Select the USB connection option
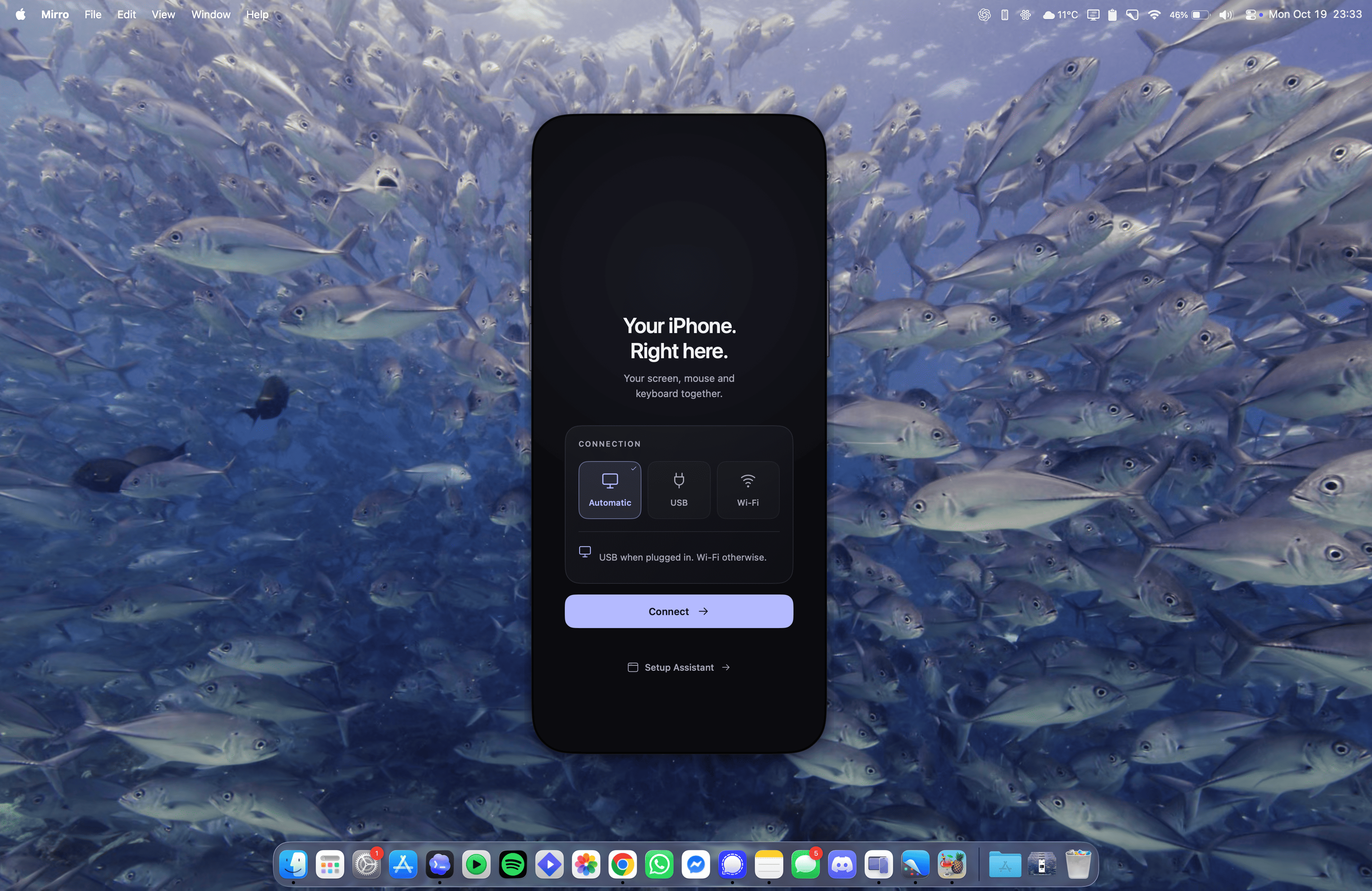Viewport: 1372px width, 891px height. tap(678, 490)
